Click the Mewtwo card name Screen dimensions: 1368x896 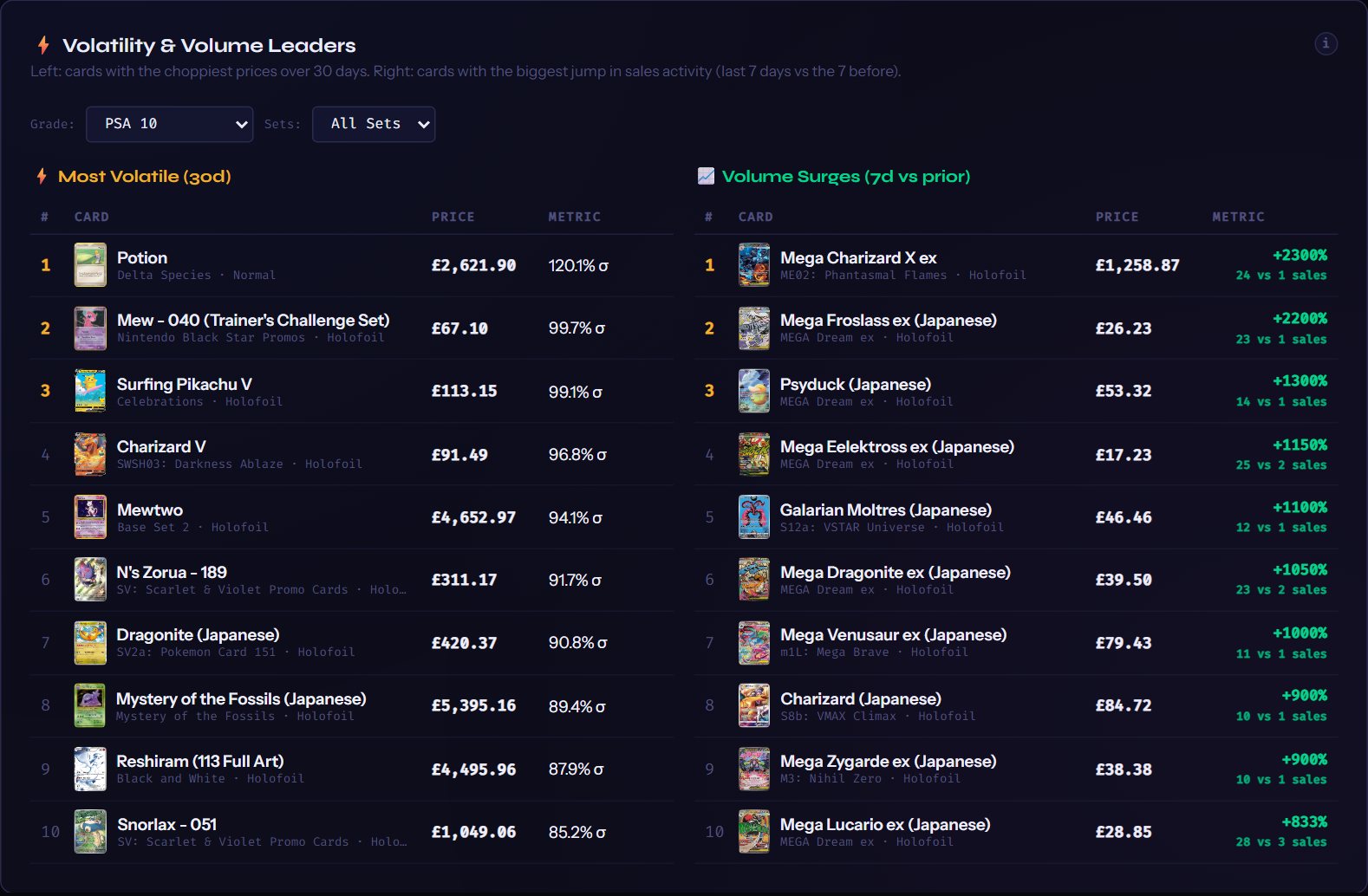tap(150, 510)
